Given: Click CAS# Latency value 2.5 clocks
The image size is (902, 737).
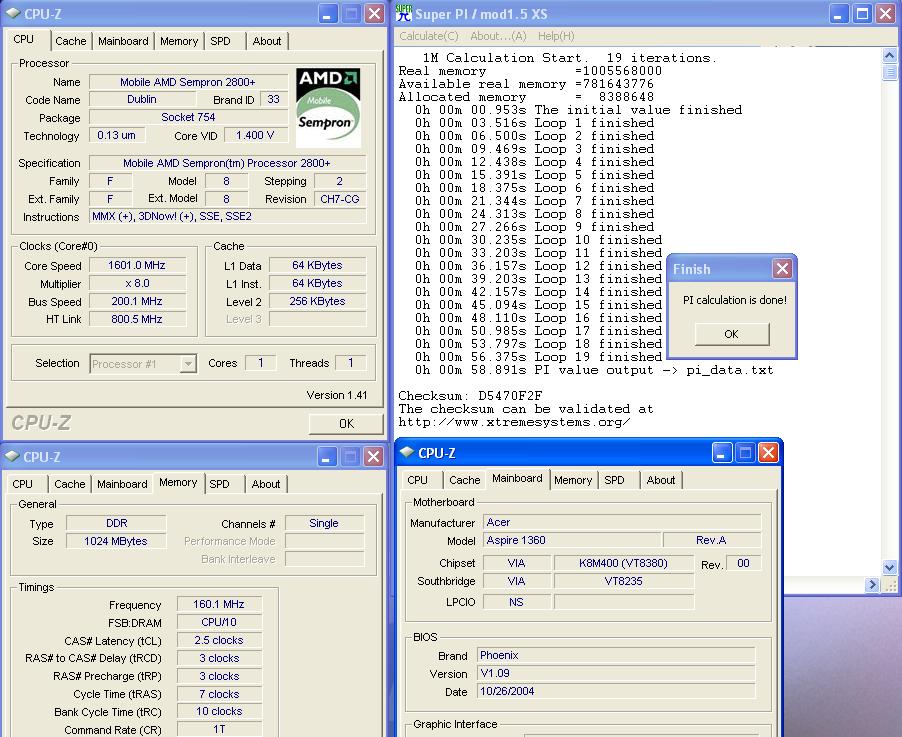Looking at the screenshot, I should click(219, 640).
